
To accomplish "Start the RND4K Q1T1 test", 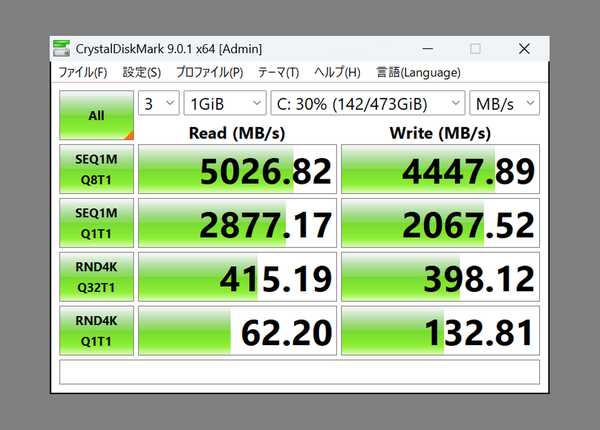I will coord(96,331).
